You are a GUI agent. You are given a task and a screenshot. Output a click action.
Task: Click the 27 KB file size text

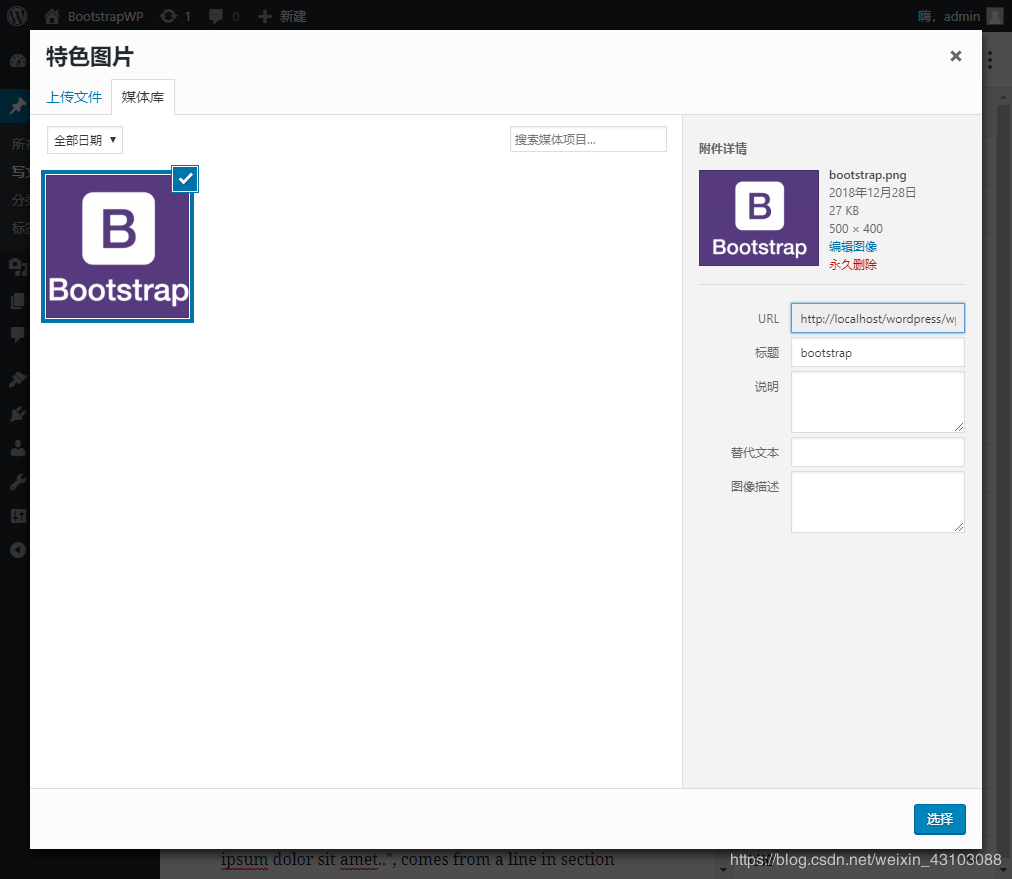[844, 210]
